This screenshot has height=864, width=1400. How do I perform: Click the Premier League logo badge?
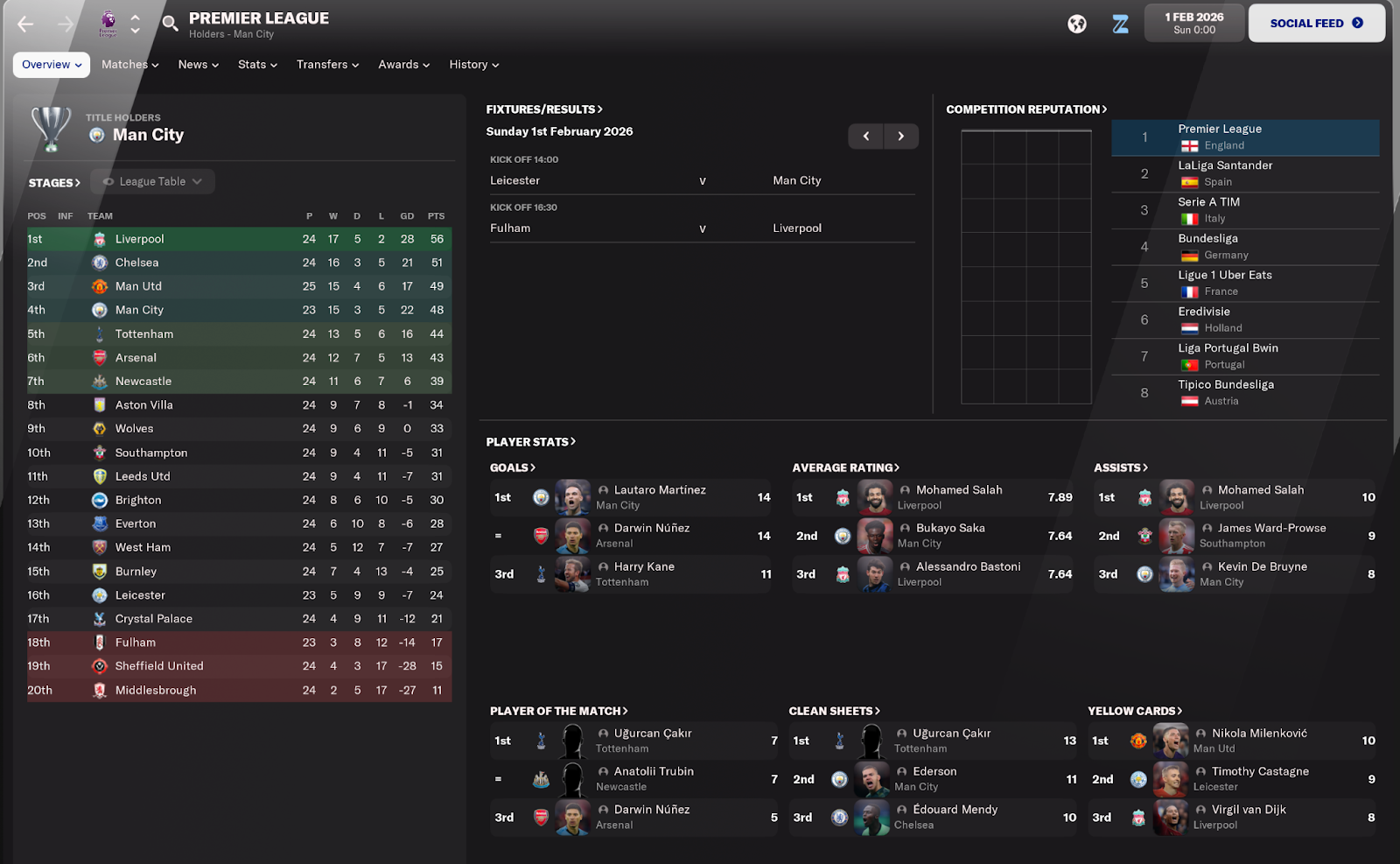(108, 24)
